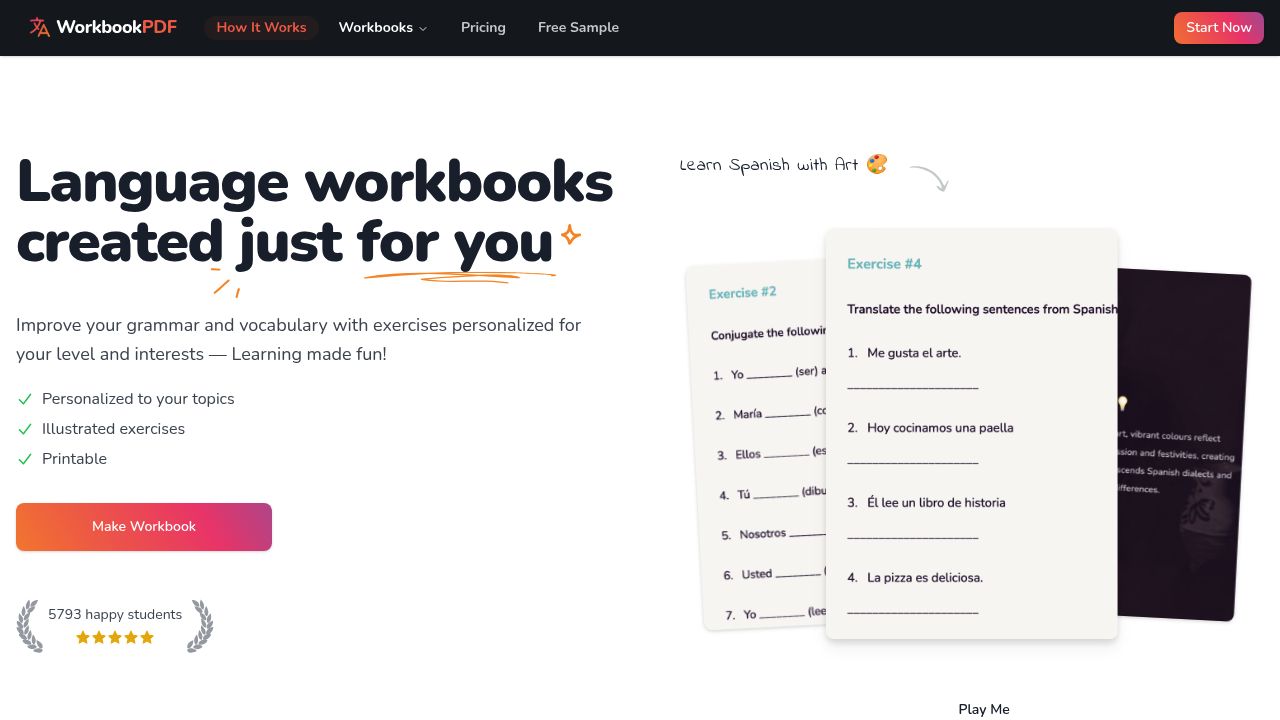Click the sentence La pizza es deliciosa.
The width and height of the screenshot is (1280, 720).
pyautogui.click(x=925, y=578)
